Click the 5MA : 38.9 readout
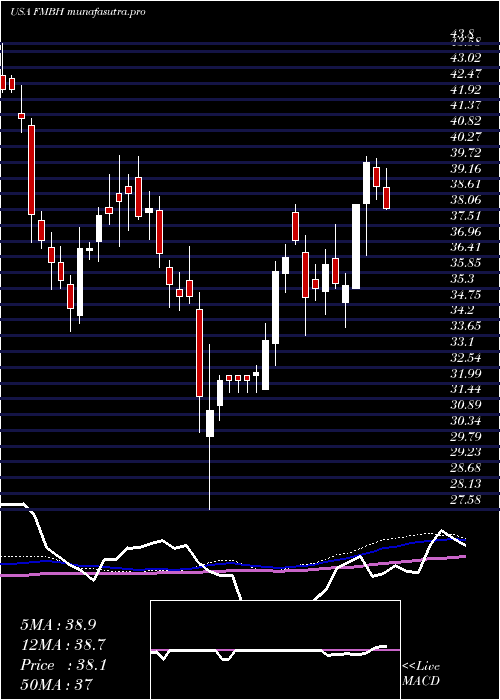 59,625
